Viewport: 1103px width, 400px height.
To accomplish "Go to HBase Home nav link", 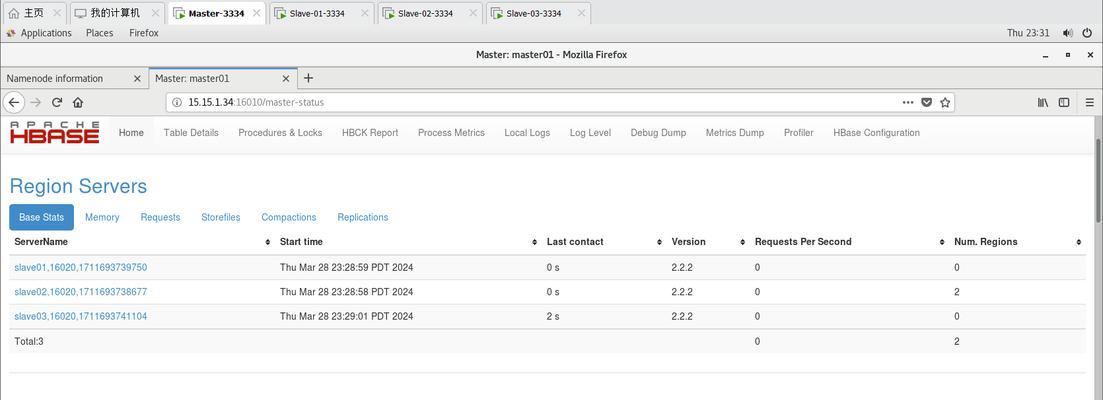I will click(x=131, y=132).
